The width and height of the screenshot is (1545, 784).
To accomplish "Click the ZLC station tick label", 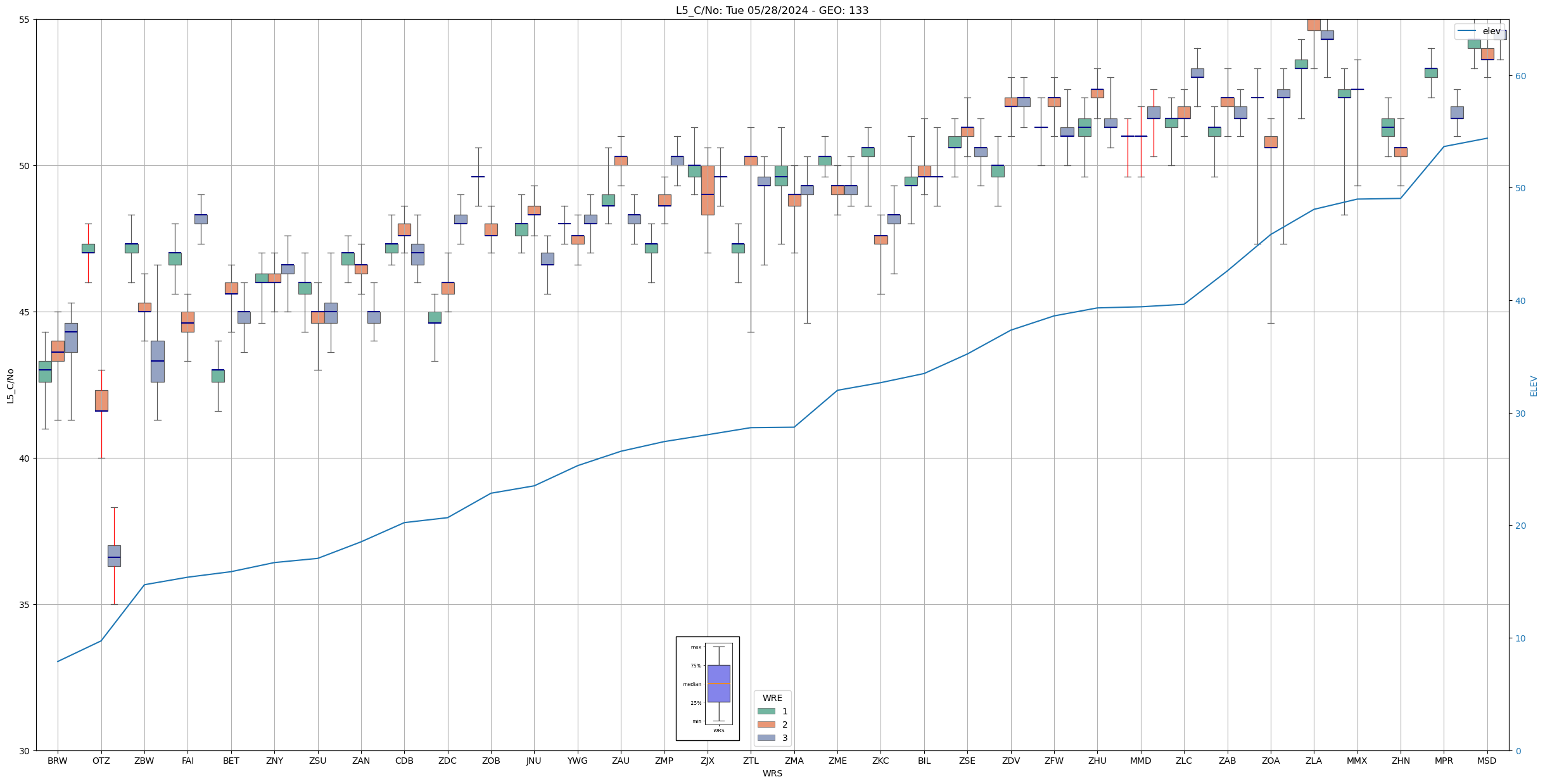I will tap(1184, 761).
